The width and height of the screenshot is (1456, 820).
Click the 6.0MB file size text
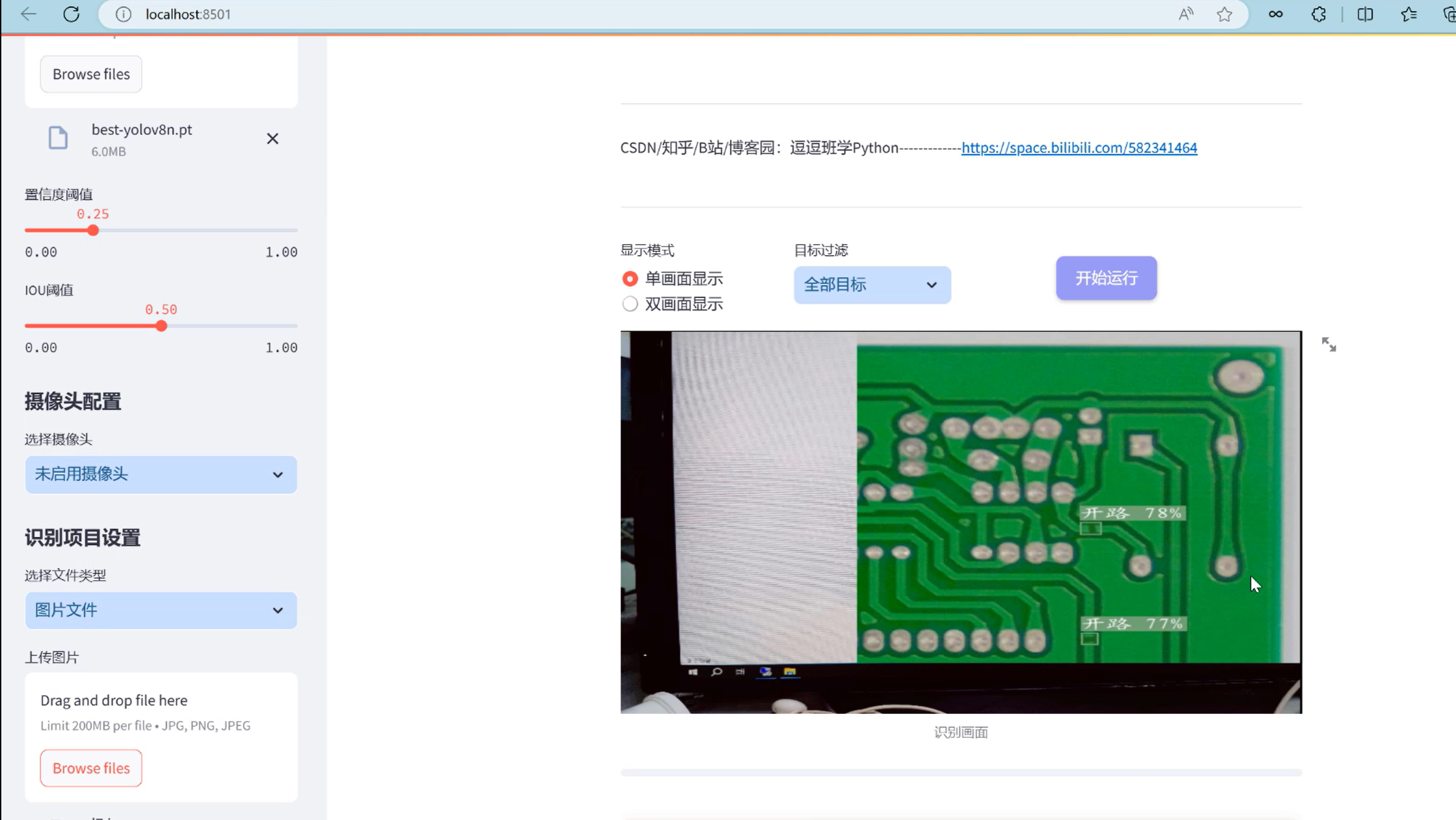pos(109,152)
